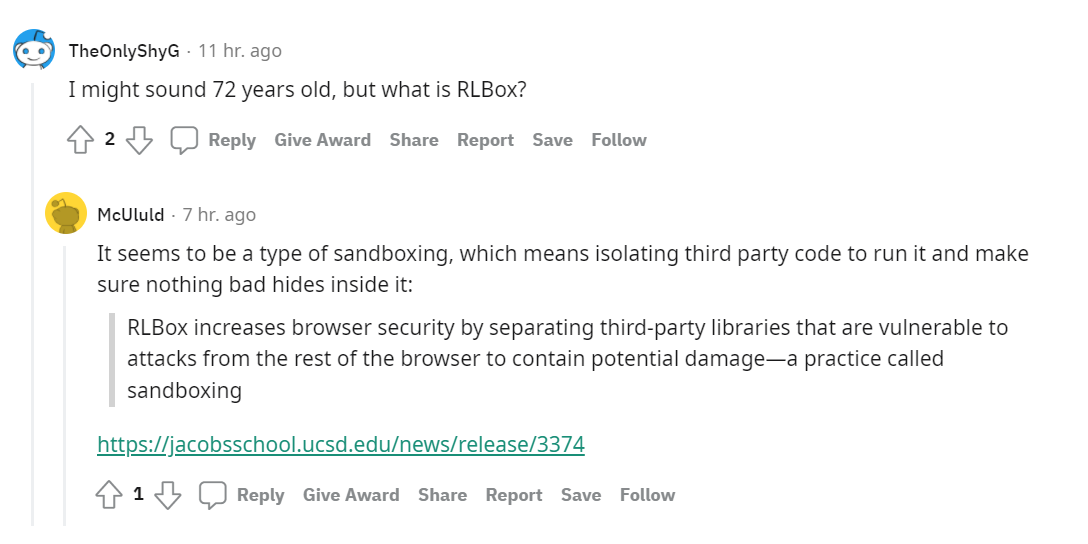
Task: Open the jacobsschool.ucsd.edu news release link
Action: coord(341,444)
